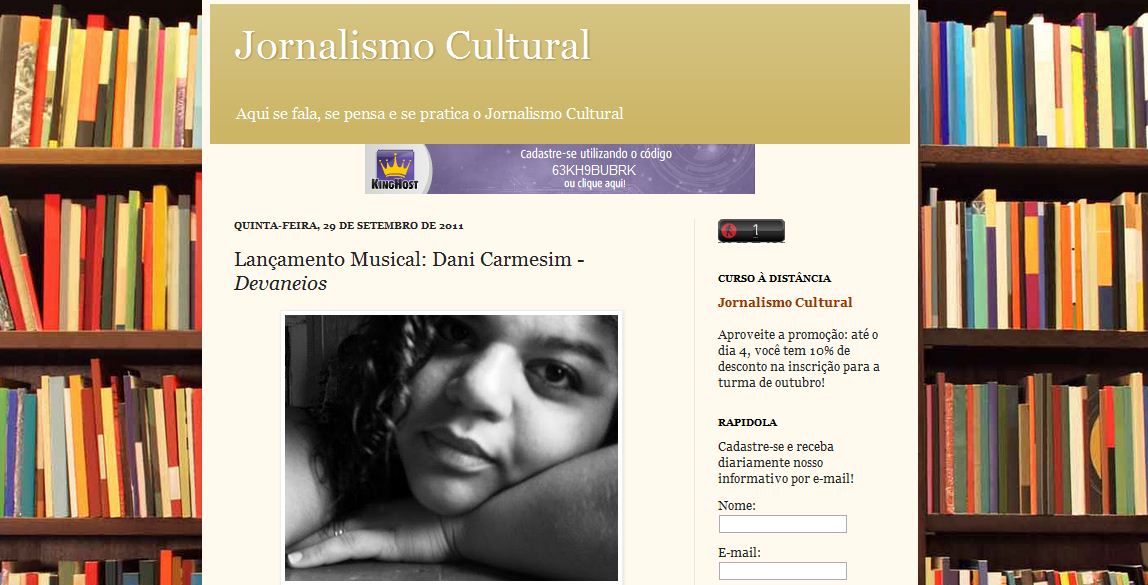
Task: Open the black-and-white photo of Dani Carmesim
Action: [x=451, y=447]
